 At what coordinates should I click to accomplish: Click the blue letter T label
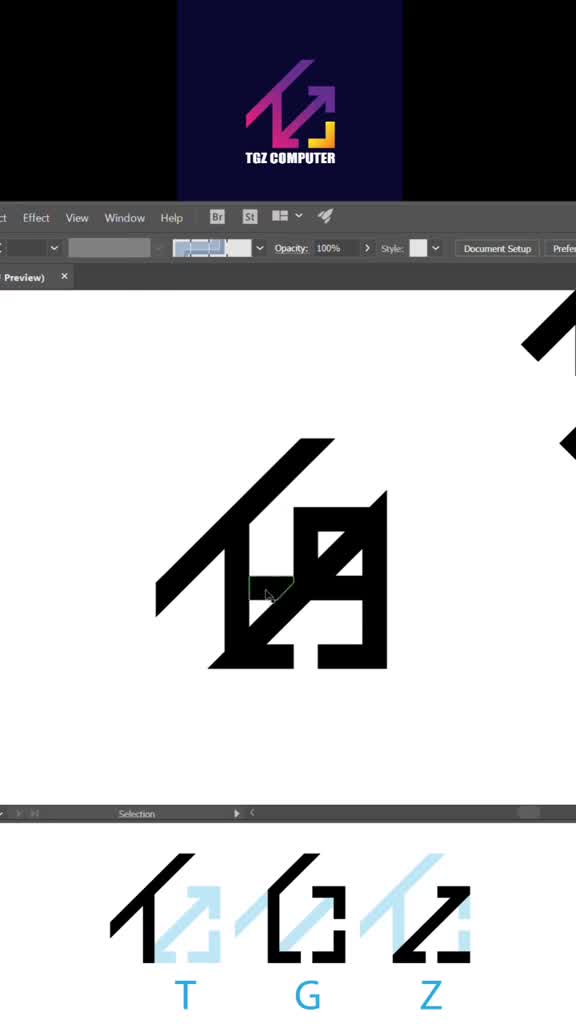point(185,995)
